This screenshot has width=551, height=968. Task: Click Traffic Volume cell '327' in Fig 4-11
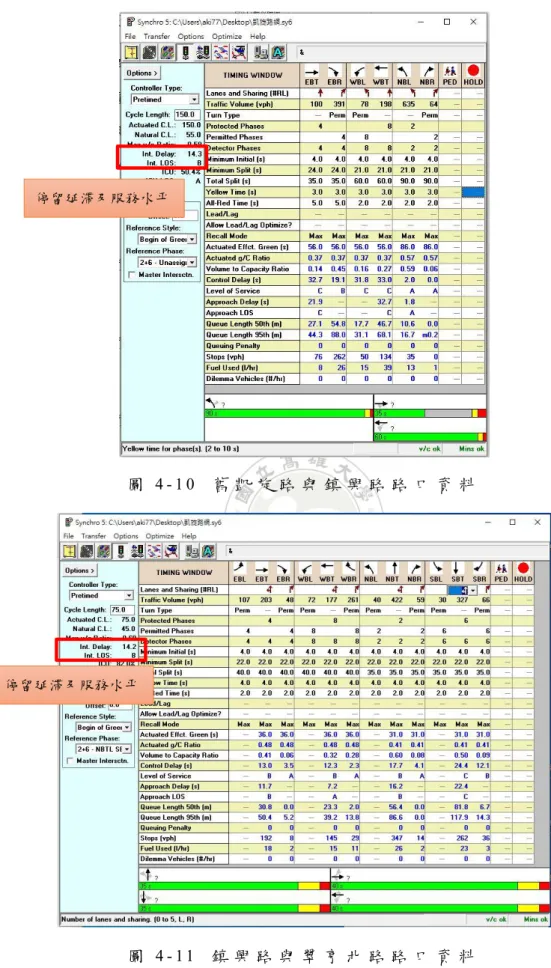tap(460, 599)
